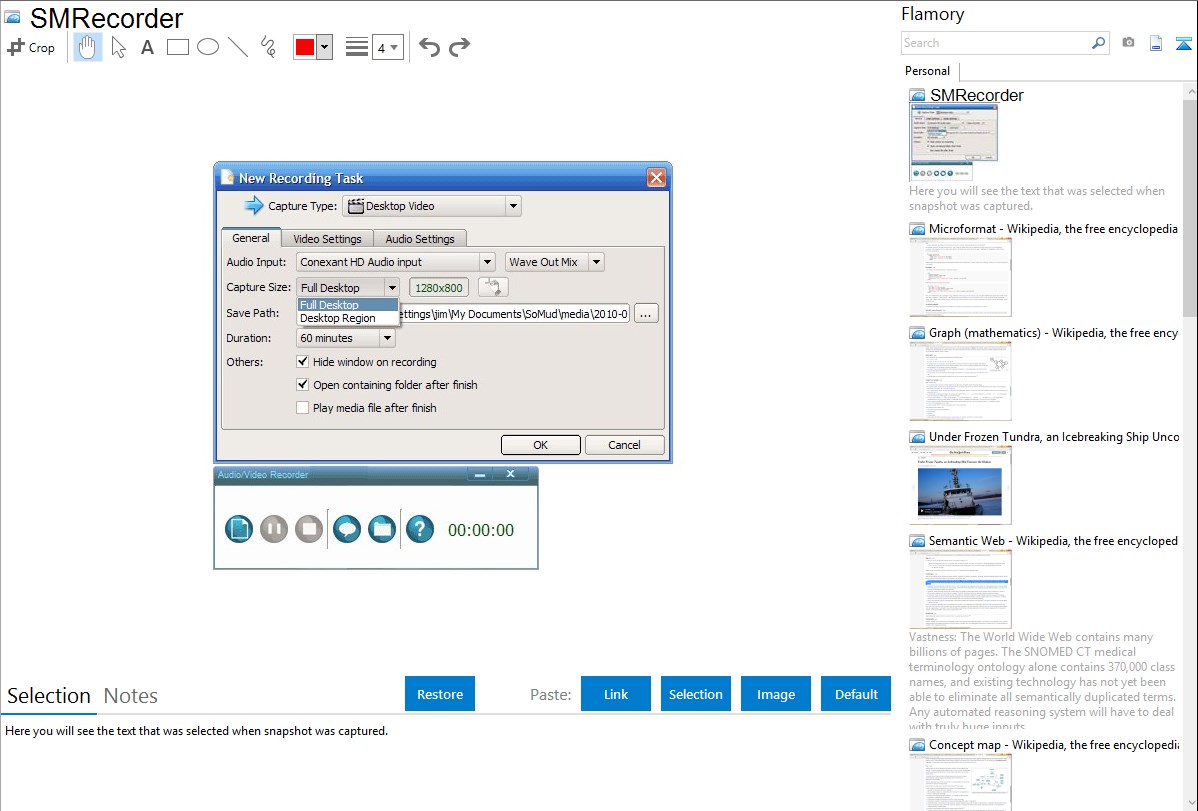Click the Restore button
Viewport: 1198px width, 811px height.
pyautogui.click(x=440, y=694)
